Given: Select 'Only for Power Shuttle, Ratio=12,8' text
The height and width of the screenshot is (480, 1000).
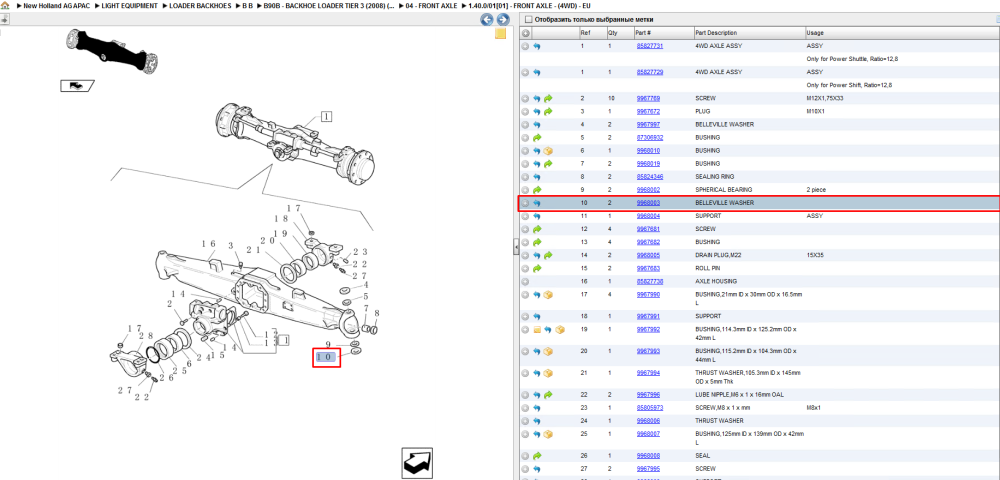Looking at the screenshot, I should tap(853, 59).
